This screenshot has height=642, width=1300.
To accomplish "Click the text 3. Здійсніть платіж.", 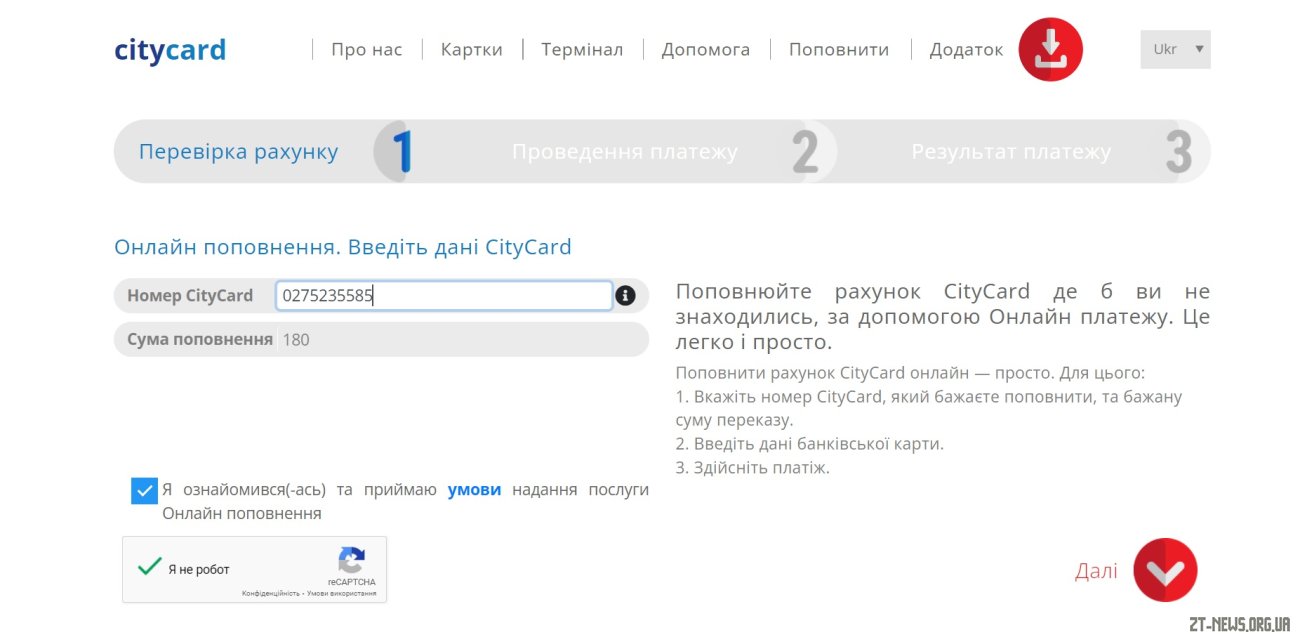I will click(752, 467).
